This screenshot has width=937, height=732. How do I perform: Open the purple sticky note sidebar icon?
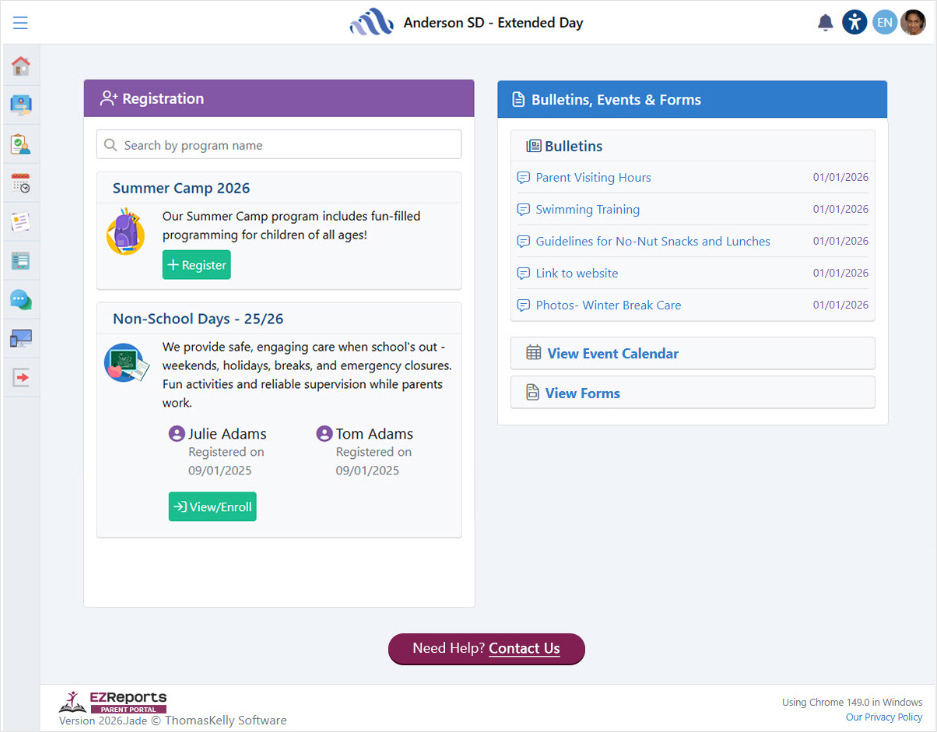21,222
